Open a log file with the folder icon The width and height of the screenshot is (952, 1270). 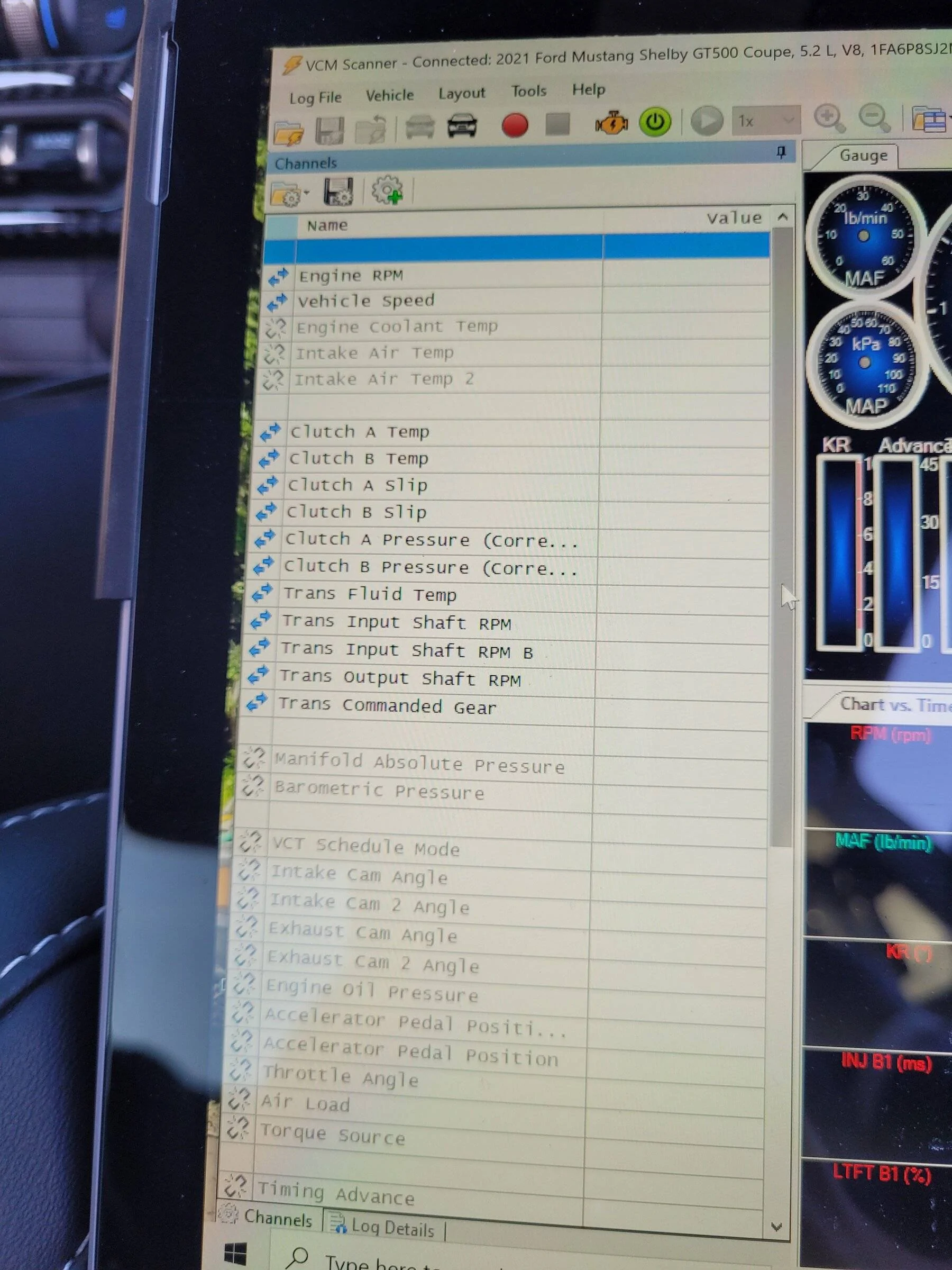(289, 132)
